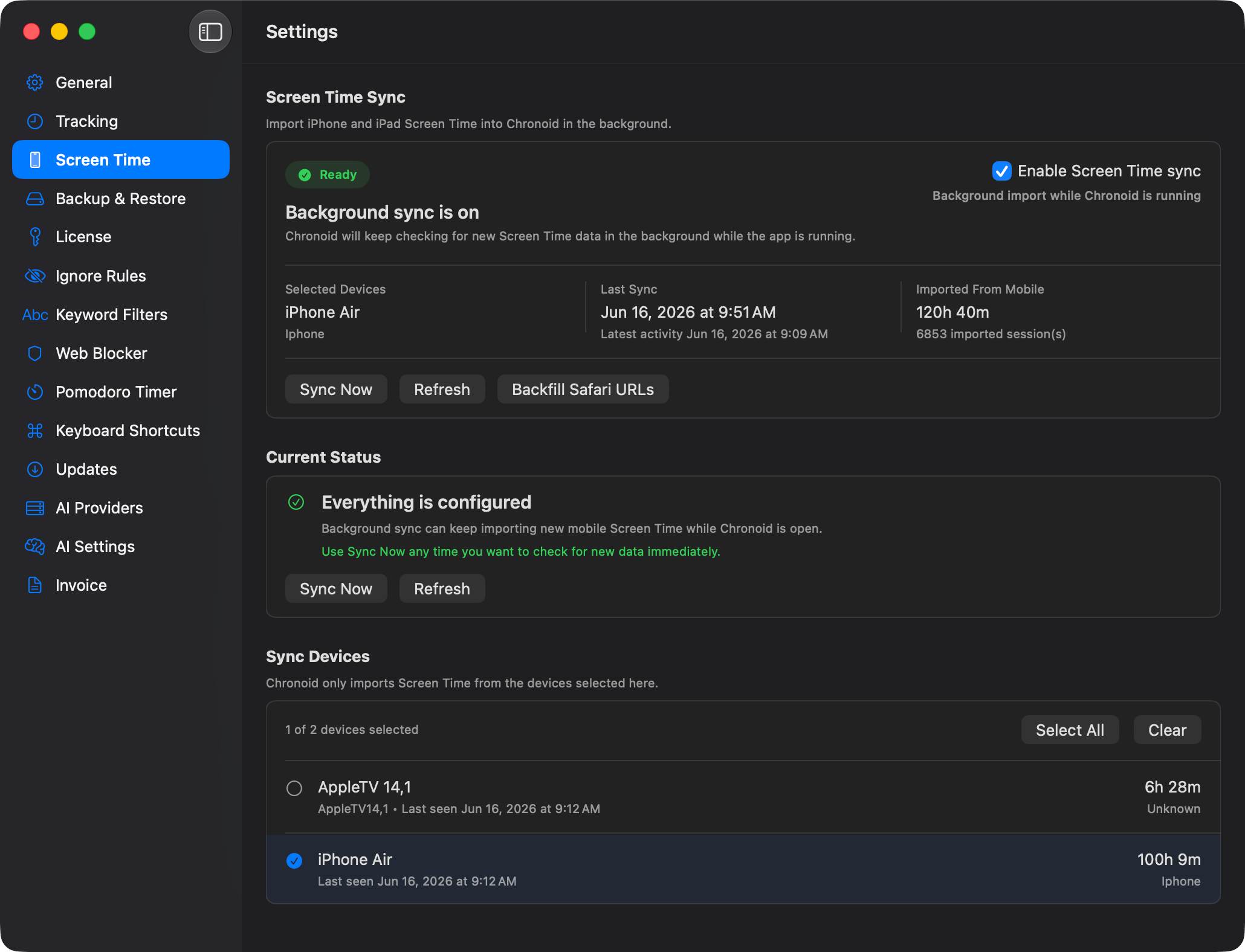Click the iPhone Air device row

point(743,869)
